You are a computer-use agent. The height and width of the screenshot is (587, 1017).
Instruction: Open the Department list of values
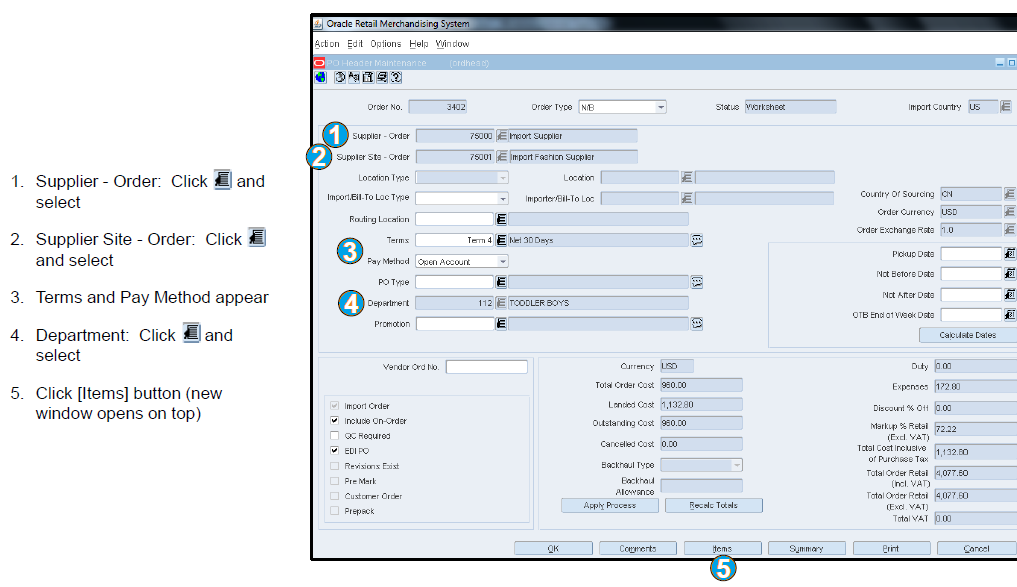pyautogui.click(x=501, y=302)
